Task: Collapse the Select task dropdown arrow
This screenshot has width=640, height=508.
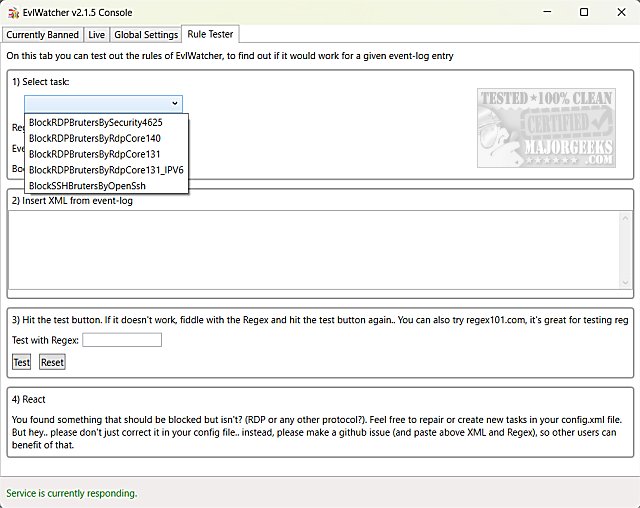Action: 175,103
